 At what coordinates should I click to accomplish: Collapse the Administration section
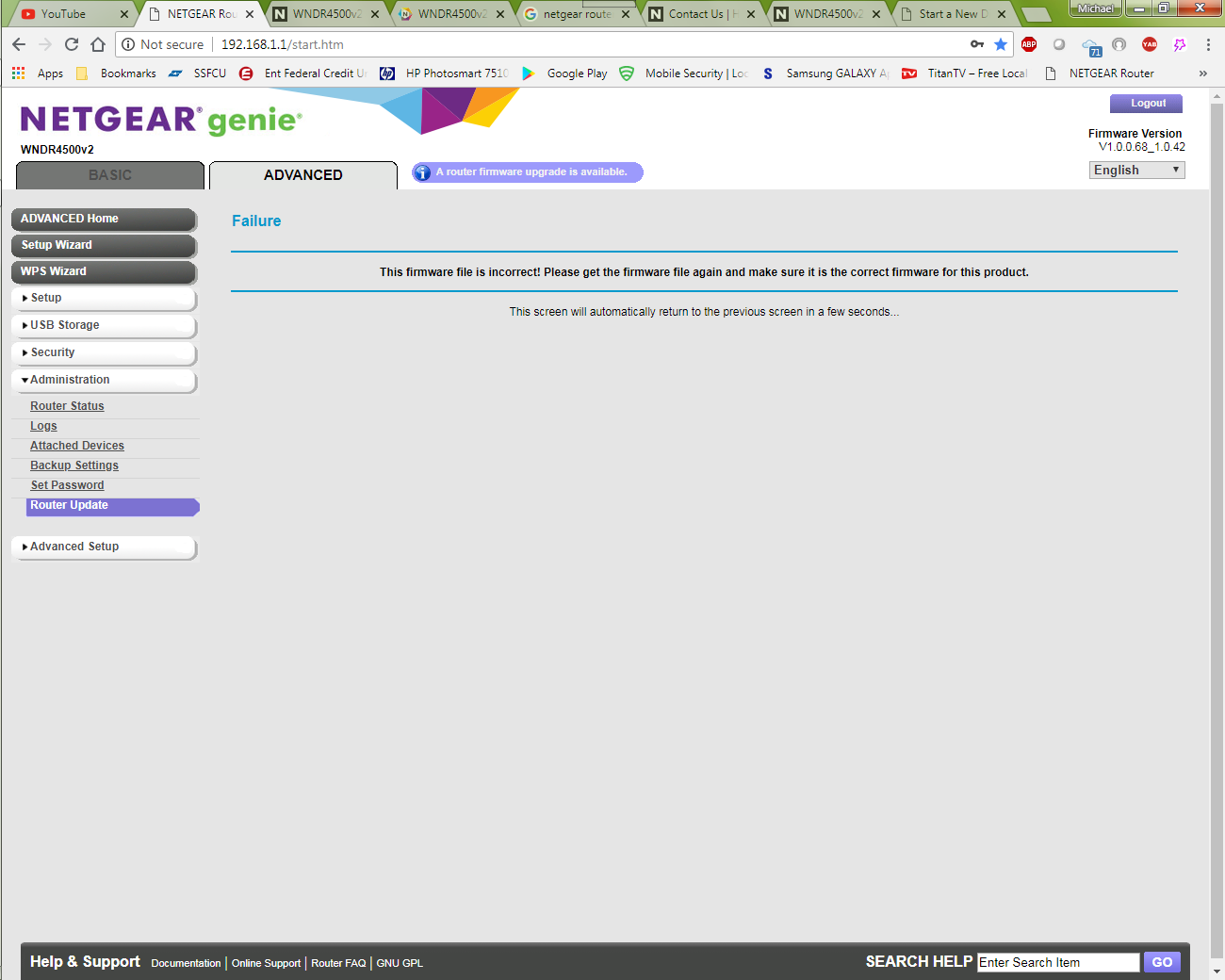[x=104, y=380]
